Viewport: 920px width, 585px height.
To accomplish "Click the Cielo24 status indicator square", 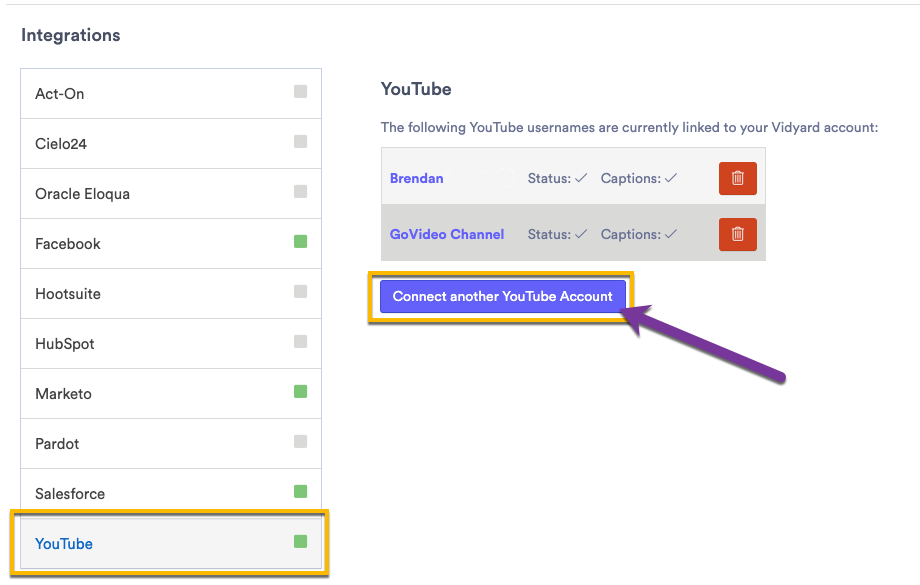I will [x=299, y=142].
